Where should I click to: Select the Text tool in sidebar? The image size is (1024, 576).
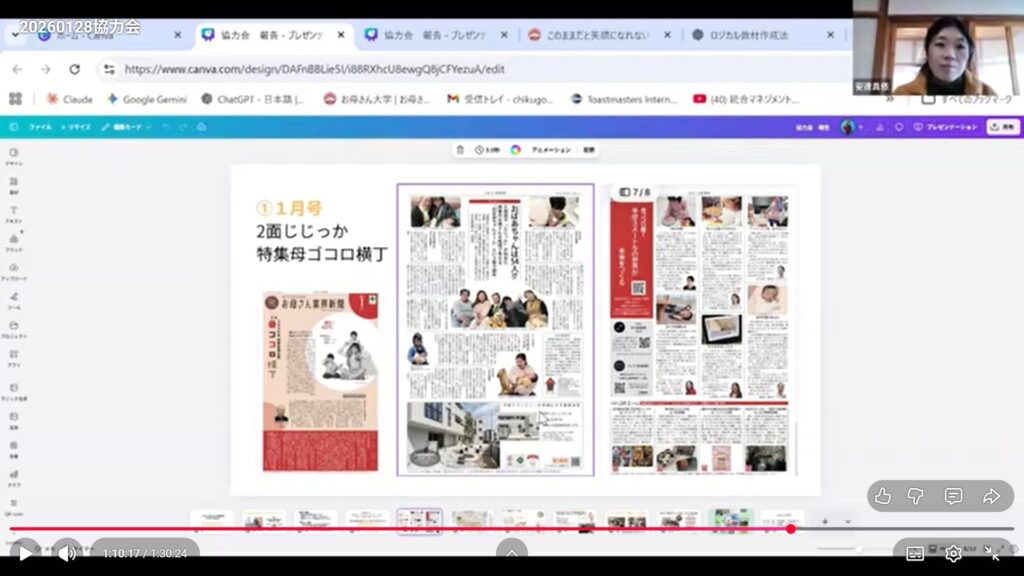click(x=14, y=213)
